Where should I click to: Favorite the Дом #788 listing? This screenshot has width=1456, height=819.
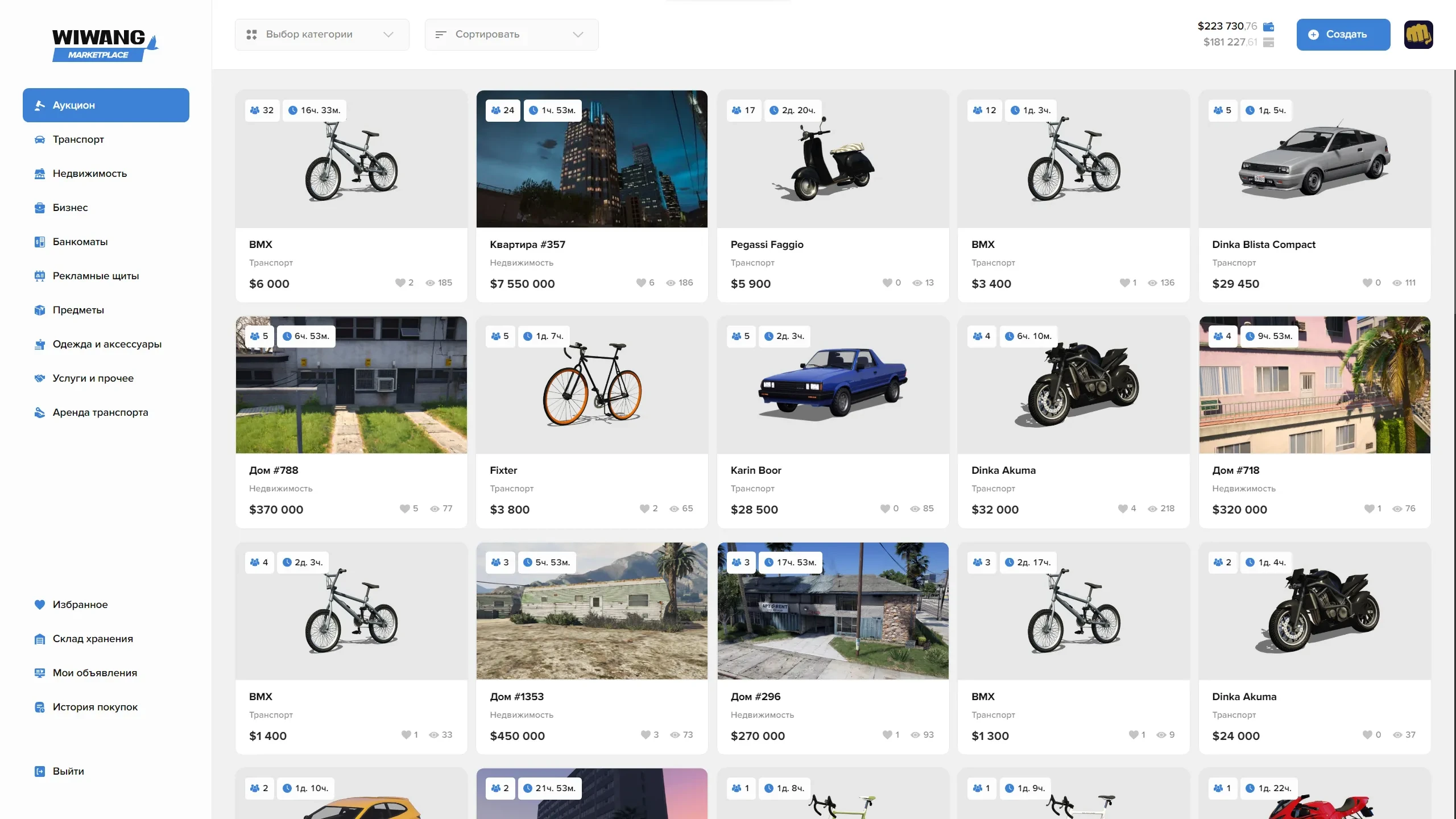pos(404,508)
